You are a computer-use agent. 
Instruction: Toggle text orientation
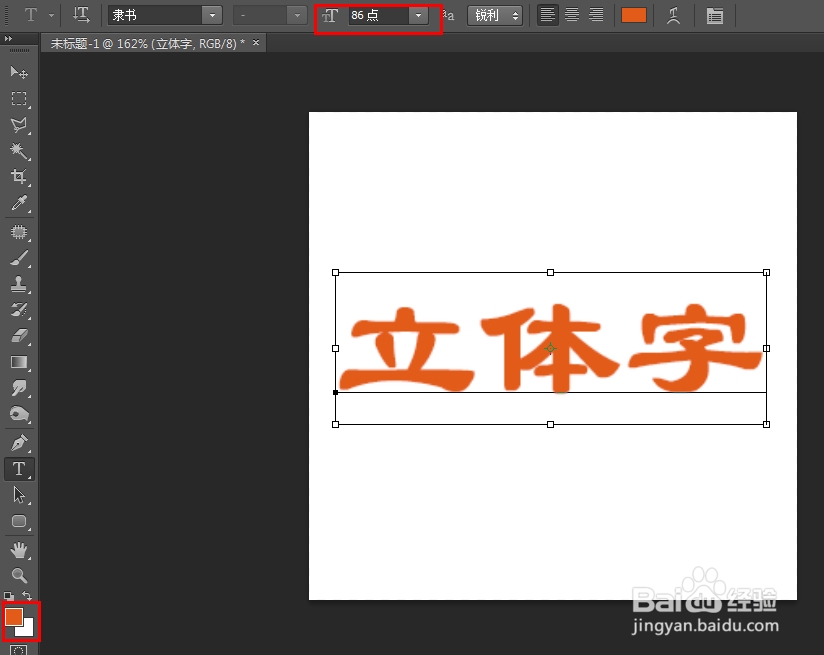tap(81, 15)
